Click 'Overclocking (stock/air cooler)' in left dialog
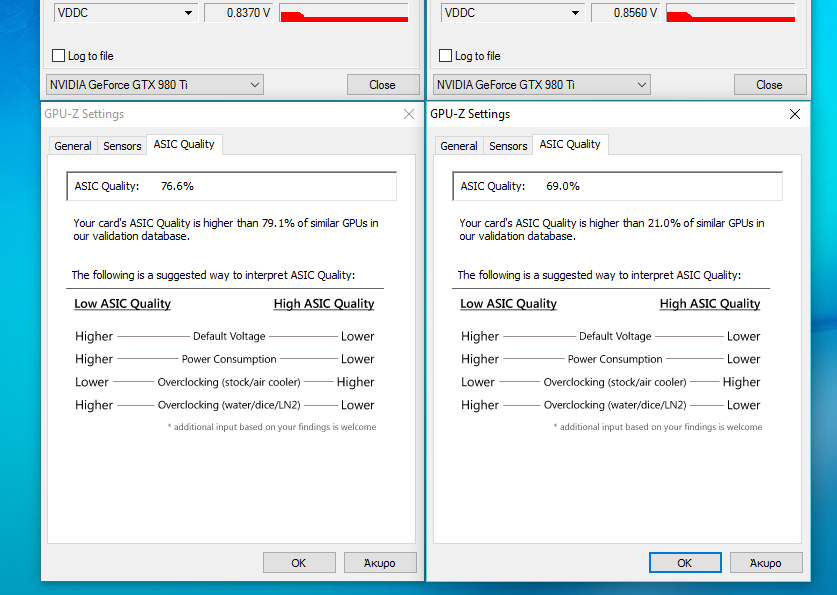This screenshot has height=595, width=837. tap(229, 382)
